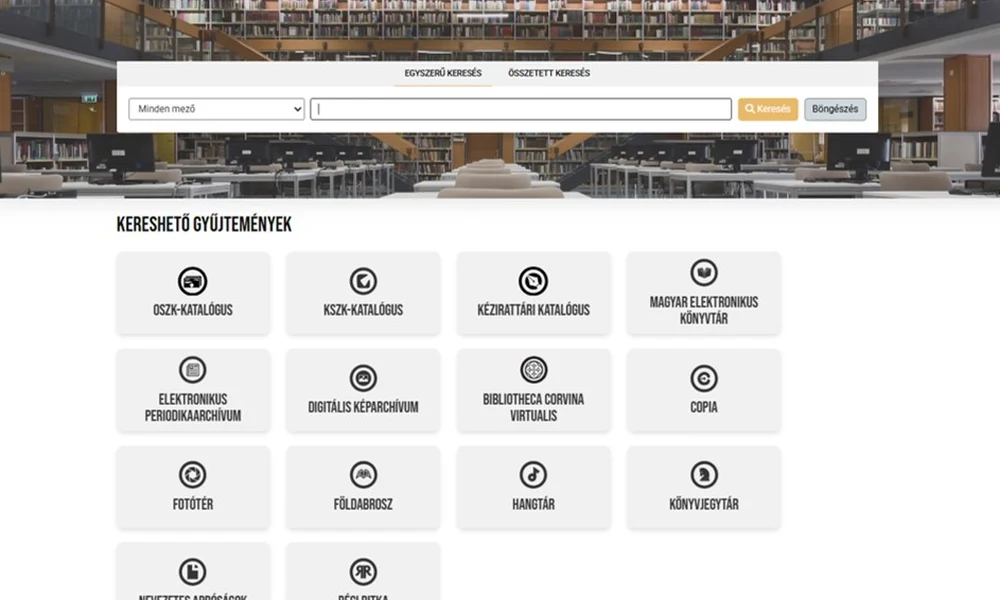
Task: Click the Fotótér label text
Action: 193,504
